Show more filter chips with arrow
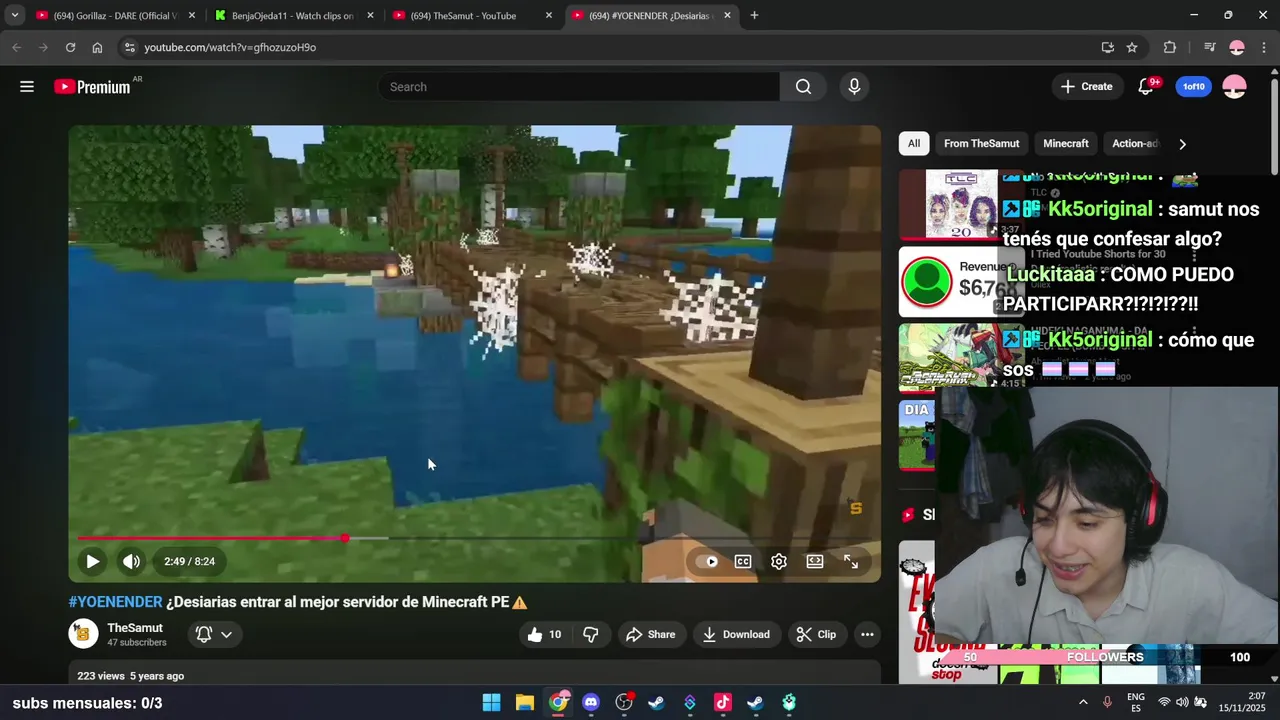Screen dimensions: 1280x720 tap(1182, 144)
